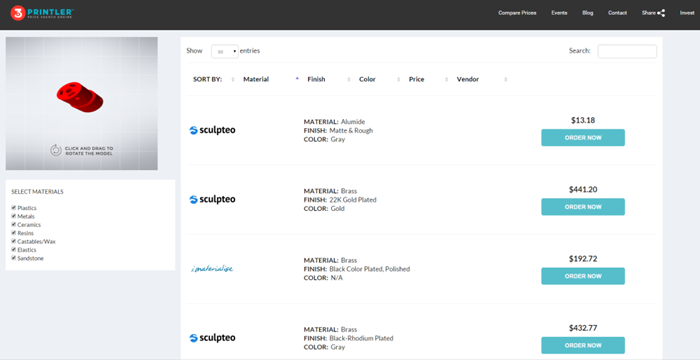Viewport: 700px width, 360px height.
Task: Sort results by Price
Action: [417, 79]
